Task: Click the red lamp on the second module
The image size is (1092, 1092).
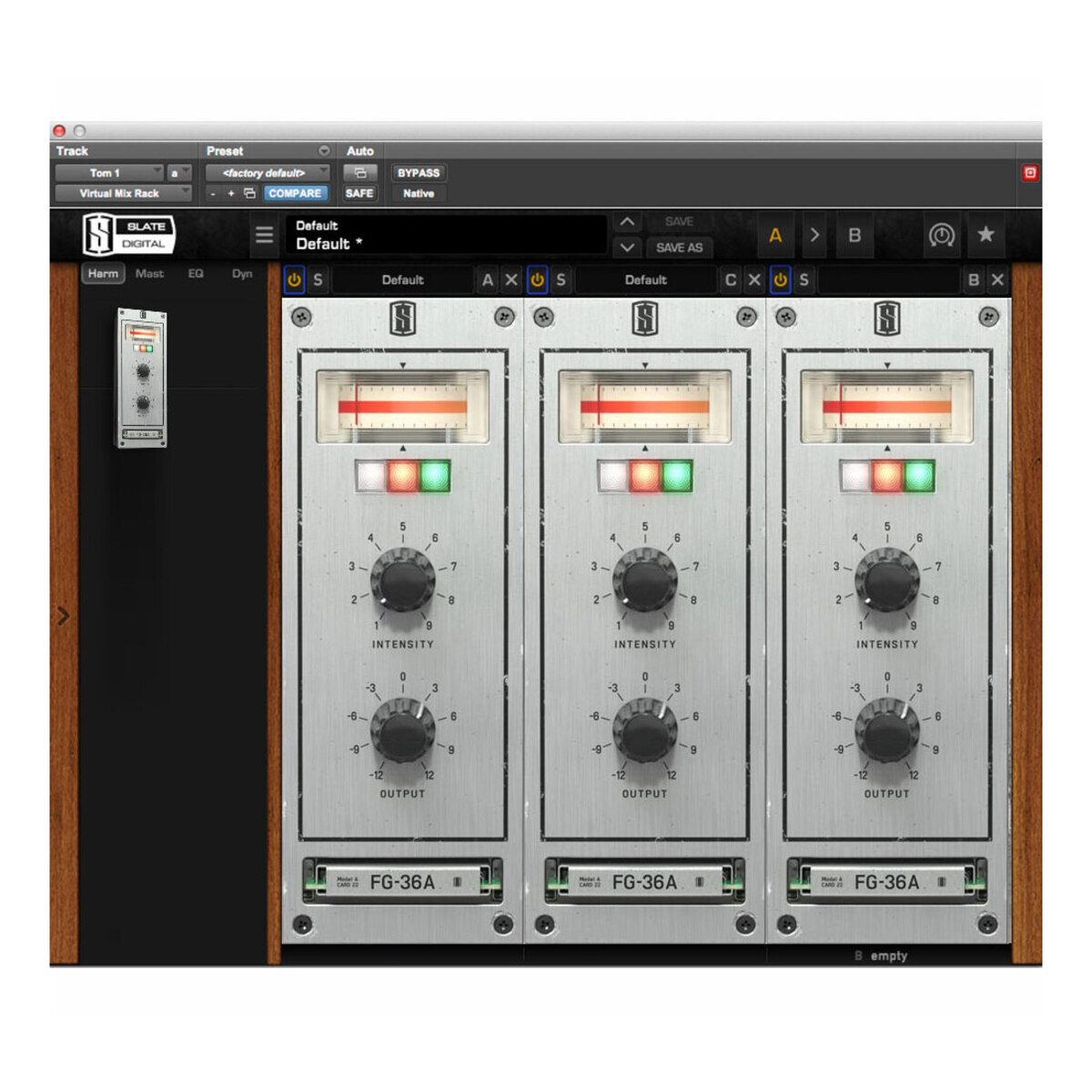Action: [x=645, y=476]
